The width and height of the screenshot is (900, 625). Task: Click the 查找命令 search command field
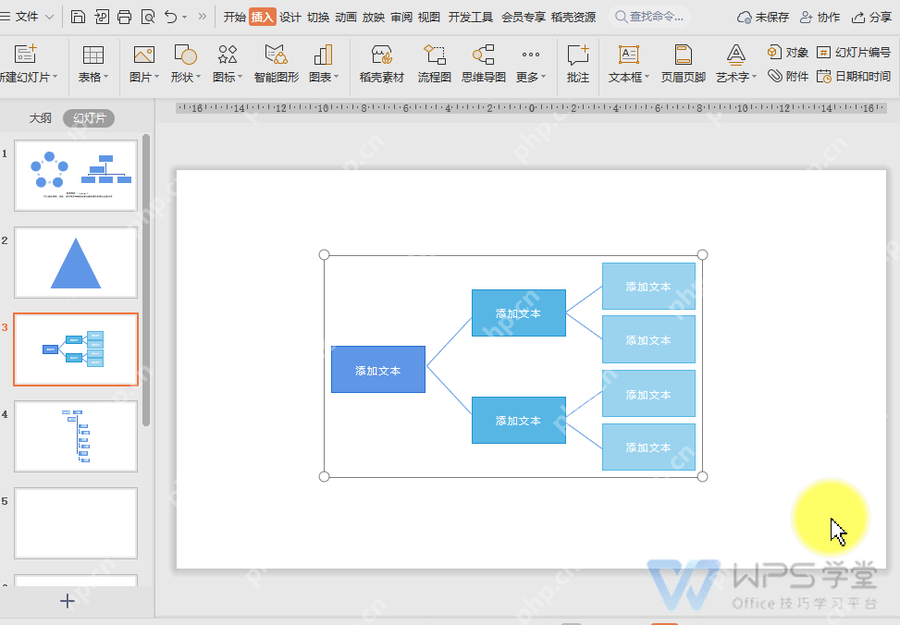649,17
